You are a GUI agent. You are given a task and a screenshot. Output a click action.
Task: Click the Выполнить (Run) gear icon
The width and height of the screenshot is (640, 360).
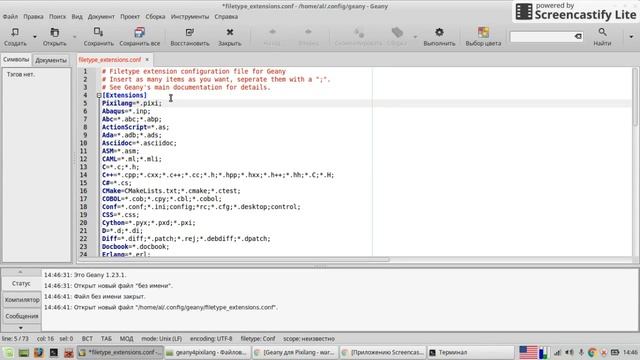pyautogui.click(x=439, y=32)
